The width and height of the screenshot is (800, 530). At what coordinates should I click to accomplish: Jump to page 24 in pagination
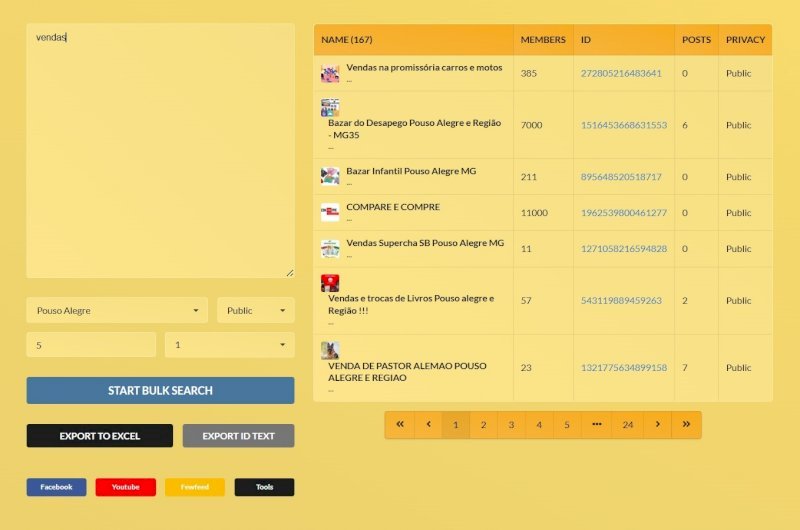coord(627,425)
